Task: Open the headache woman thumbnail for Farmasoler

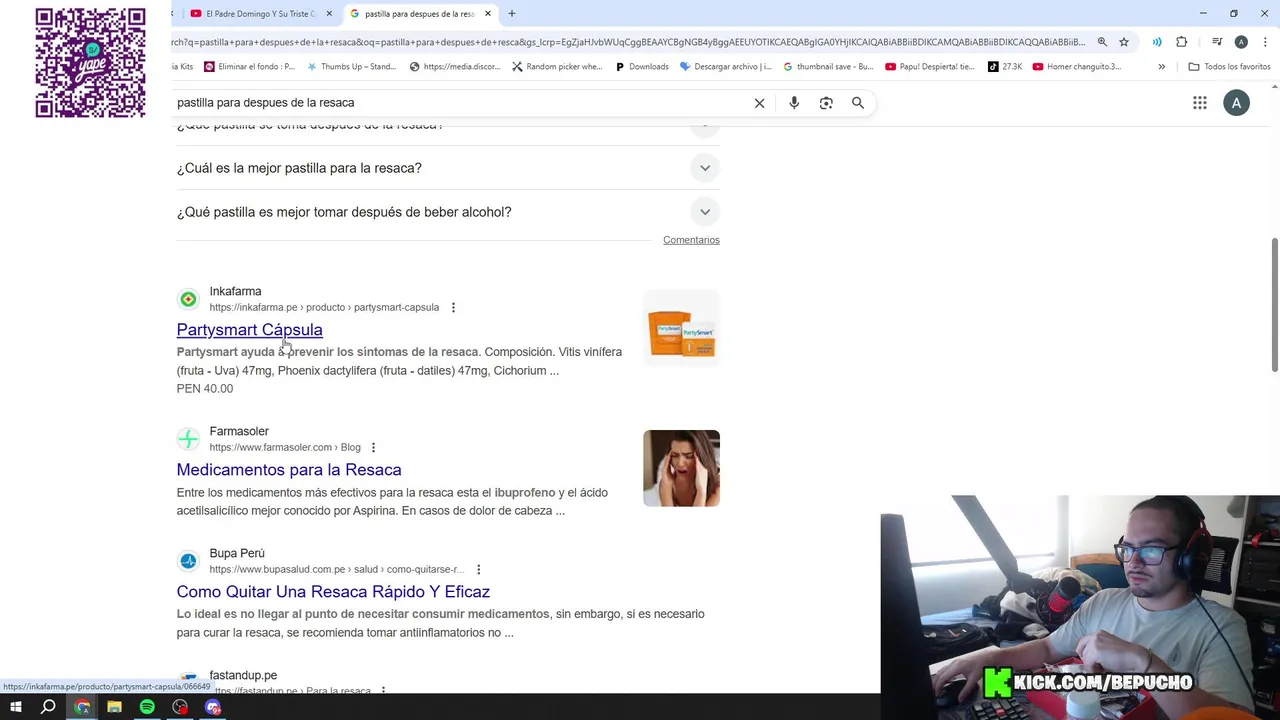Action: click(x=681, y=468)
